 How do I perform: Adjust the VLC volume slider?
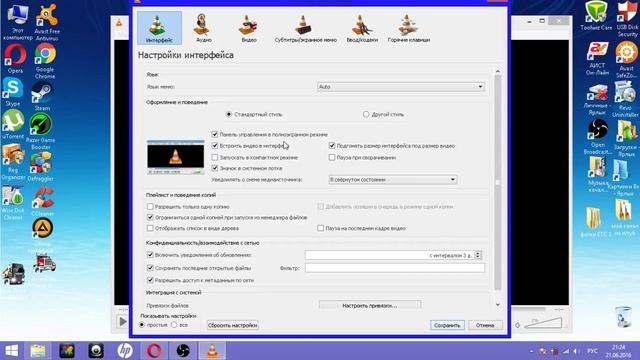543,324
